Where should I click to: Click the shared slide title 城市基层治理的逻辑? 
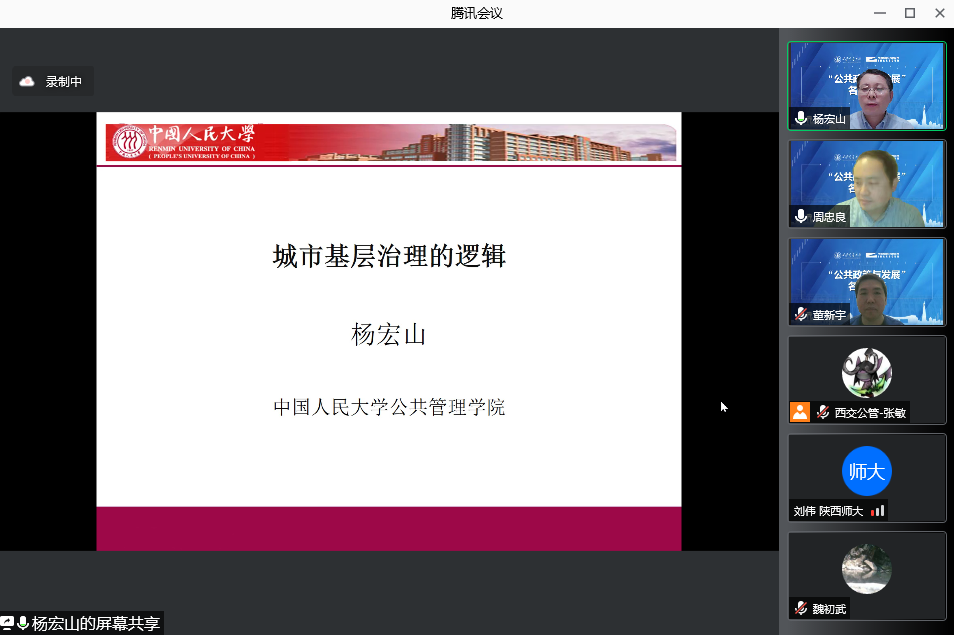click(x=389, y=256)
